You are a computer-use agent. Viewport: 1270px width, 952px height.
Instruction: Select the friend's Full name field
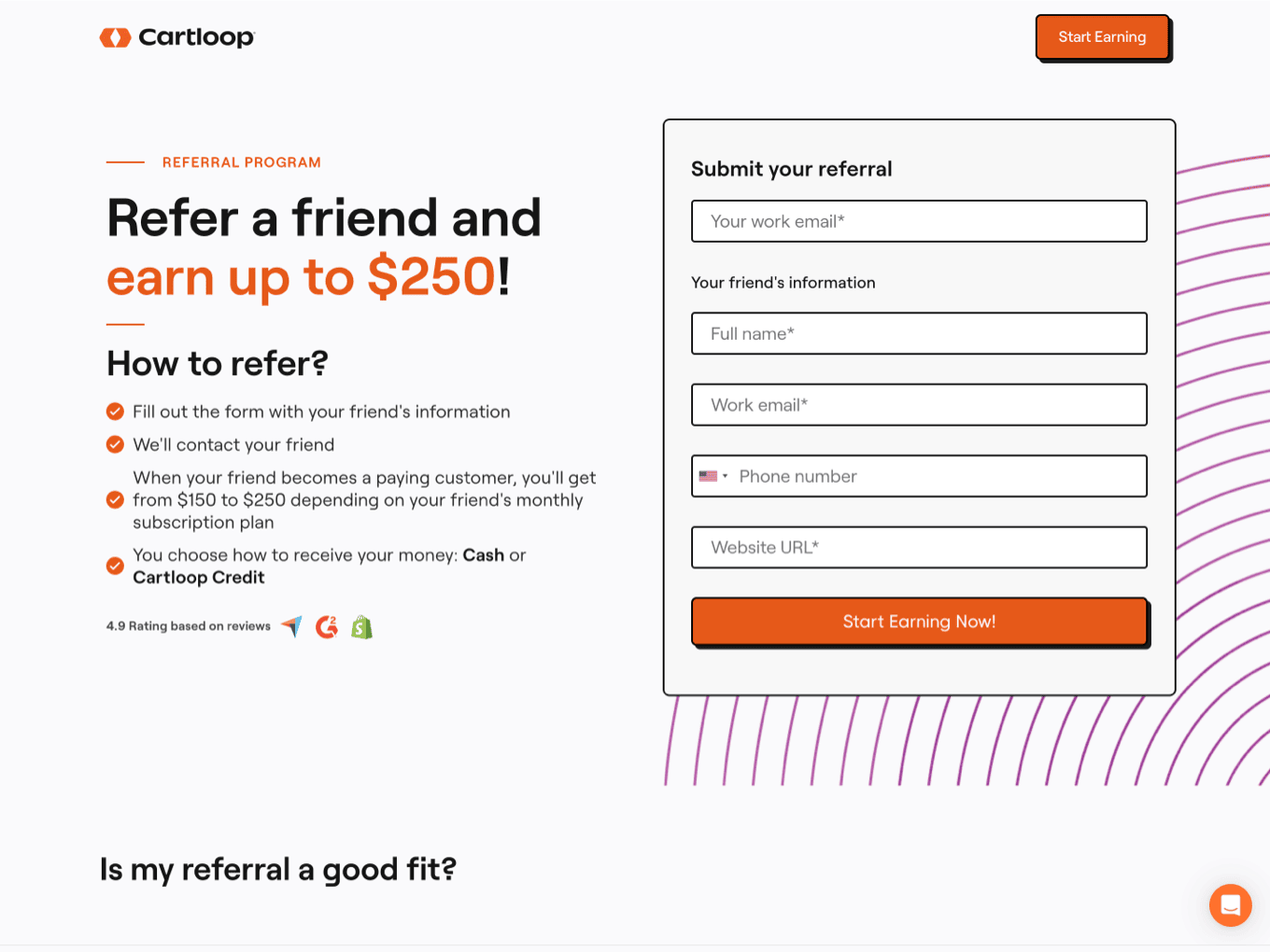click(x=919, y=333)
